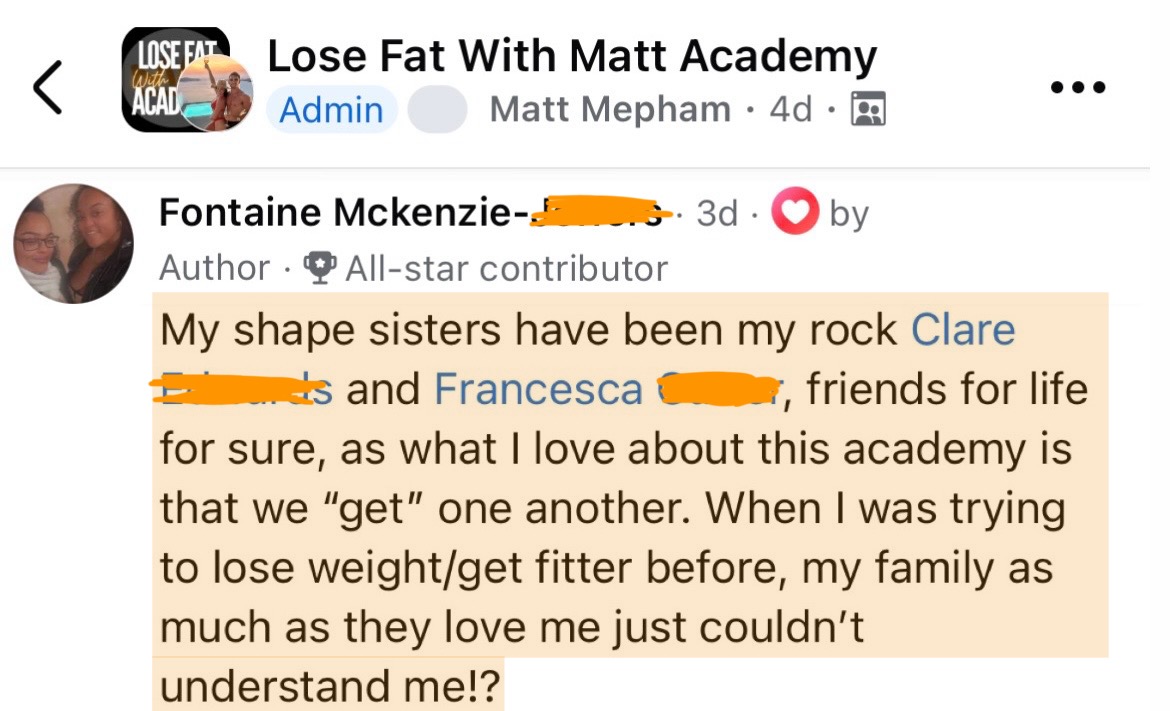Tap the All-star contributor badge text

[506, 268]
